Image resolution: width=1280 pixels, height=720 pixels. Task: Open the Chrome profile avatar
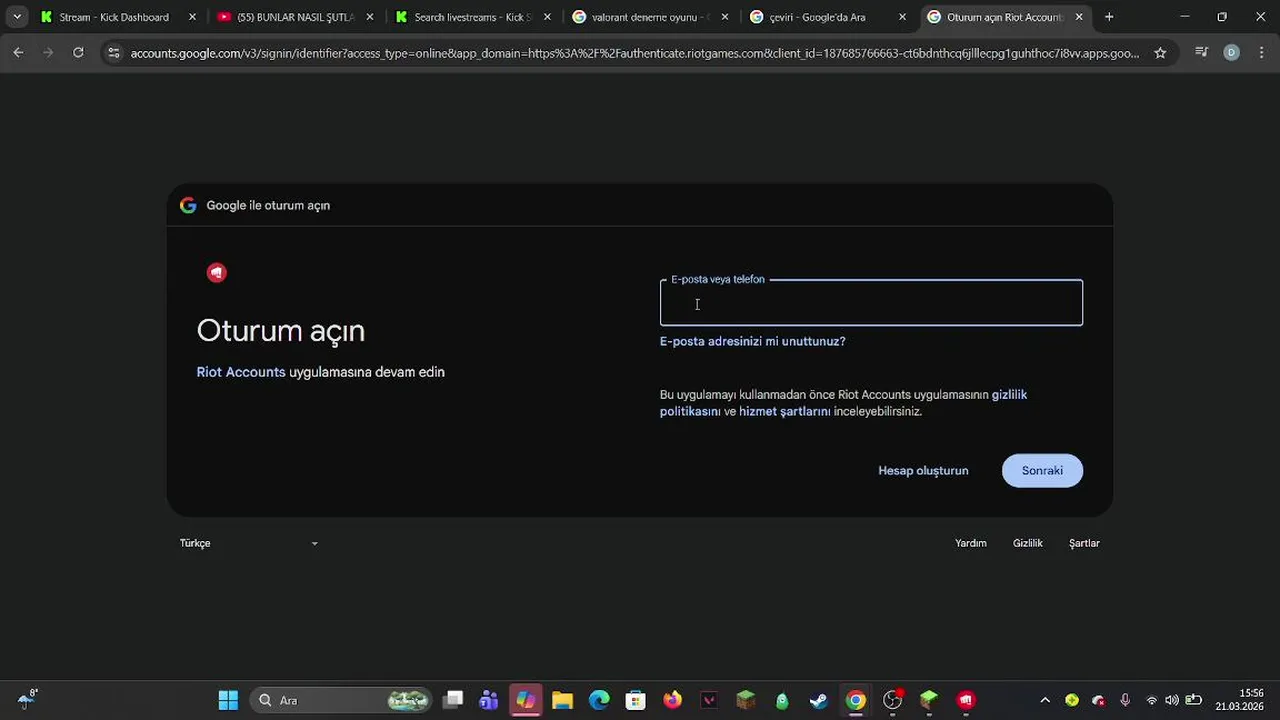[x=1231, y=53]
